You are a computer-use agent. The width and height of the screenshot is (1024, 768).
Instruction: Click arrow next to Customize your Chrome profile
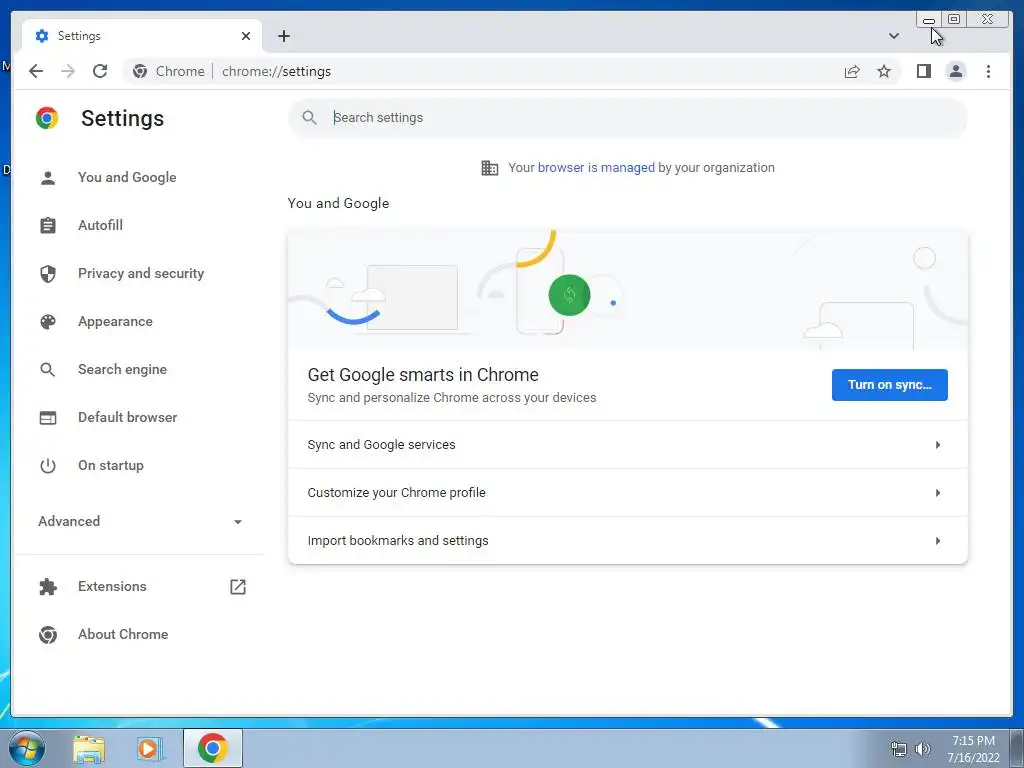coord(938,493)
